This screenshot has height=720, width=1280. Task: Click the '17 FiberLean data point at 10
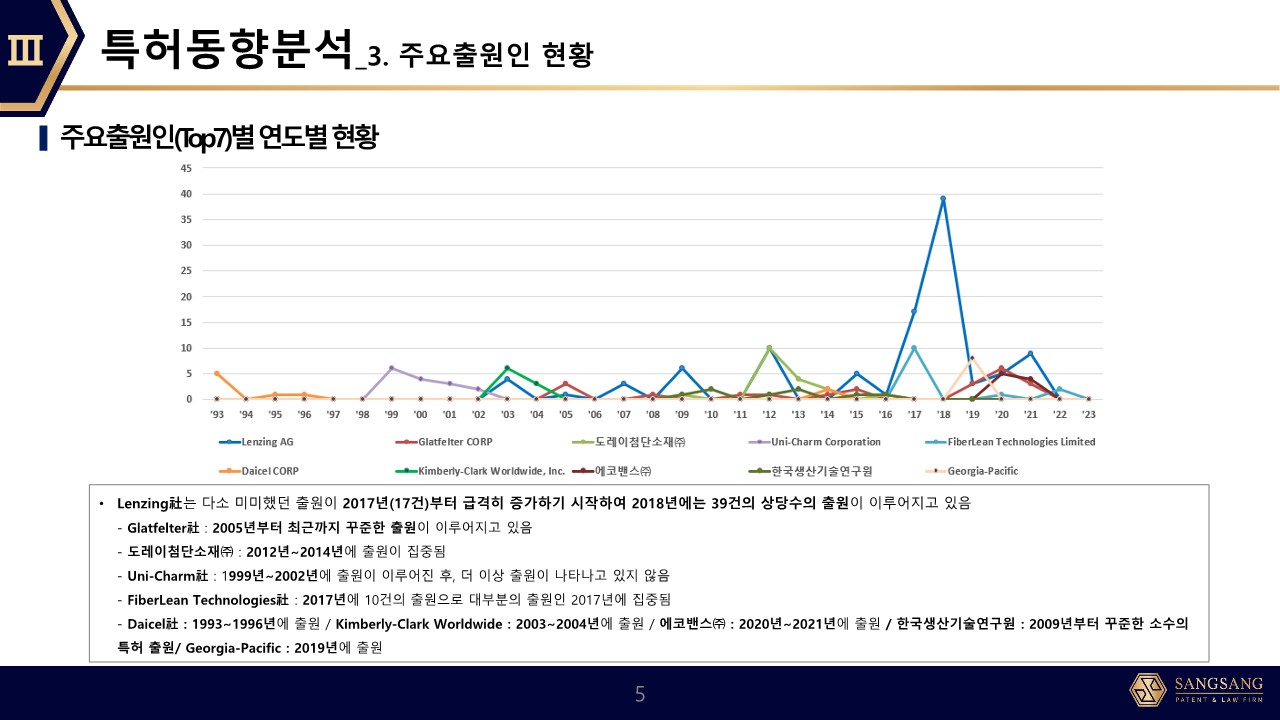[x=914, y=348]
